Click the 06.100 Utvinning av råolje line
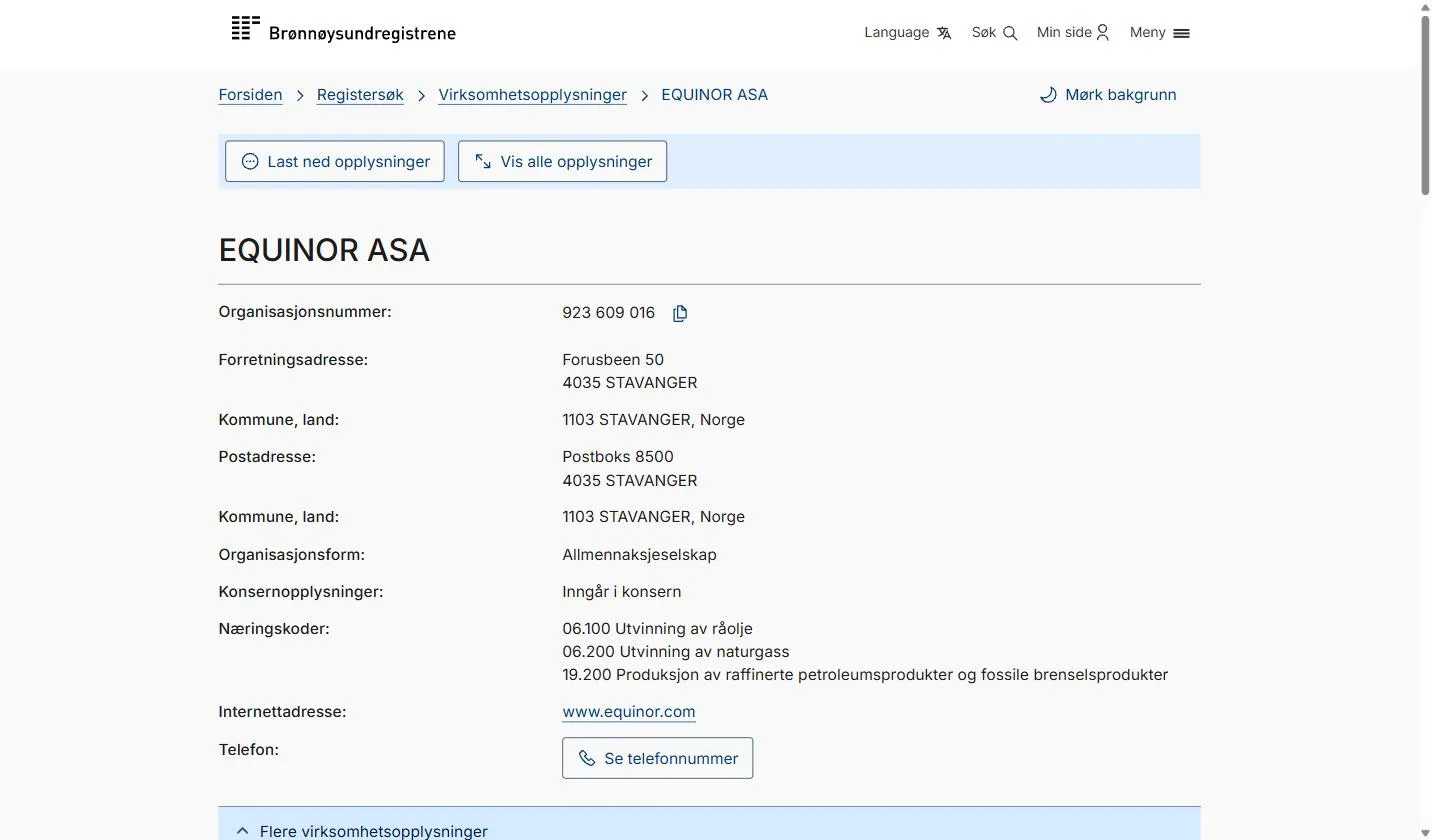This screenshot has width=1432, height=840. [x=657, y=629]
